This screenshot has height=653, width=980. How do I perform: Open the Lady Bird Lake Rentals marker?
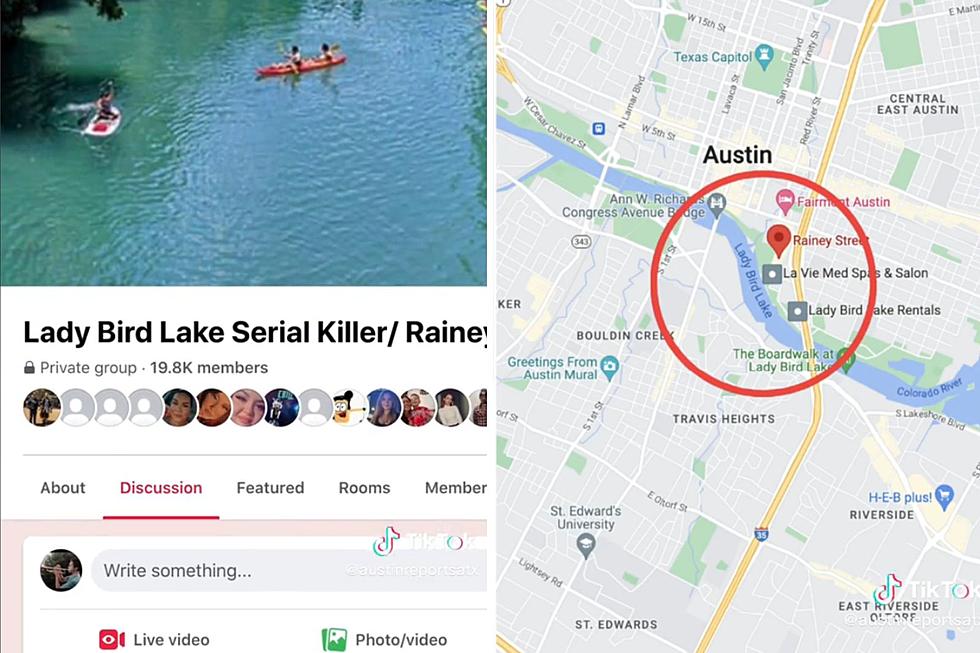[x=797, y=311]
